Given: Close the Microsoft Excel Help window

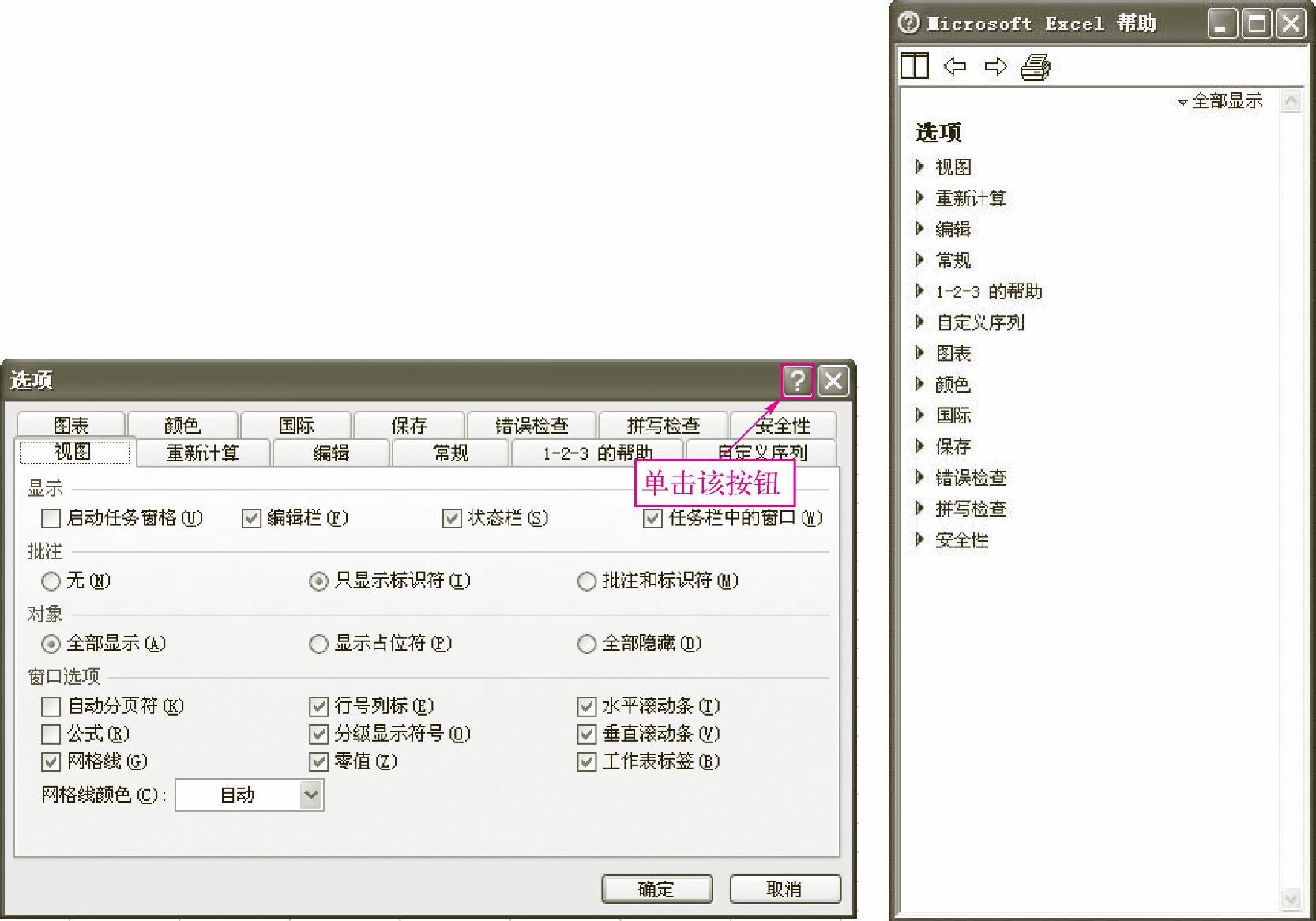Looking at the screenshot, I should 1291,24.
